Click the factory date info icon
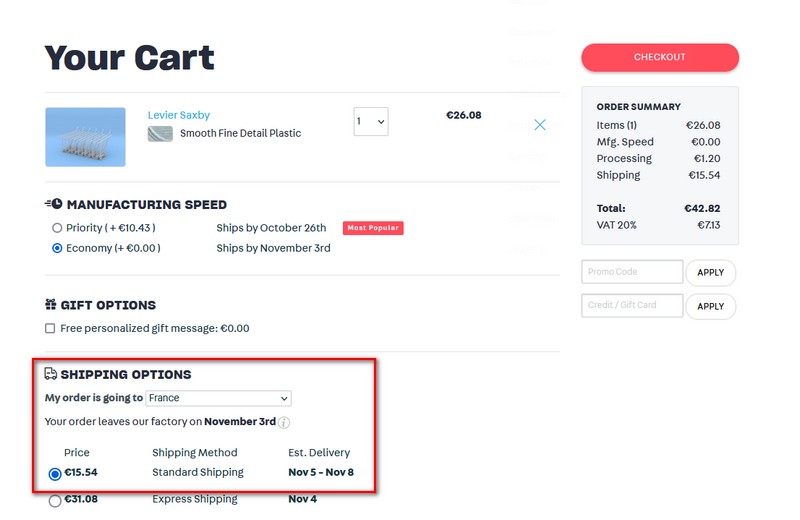Screen dimensions: 800x520 click(x=284, y=423)
